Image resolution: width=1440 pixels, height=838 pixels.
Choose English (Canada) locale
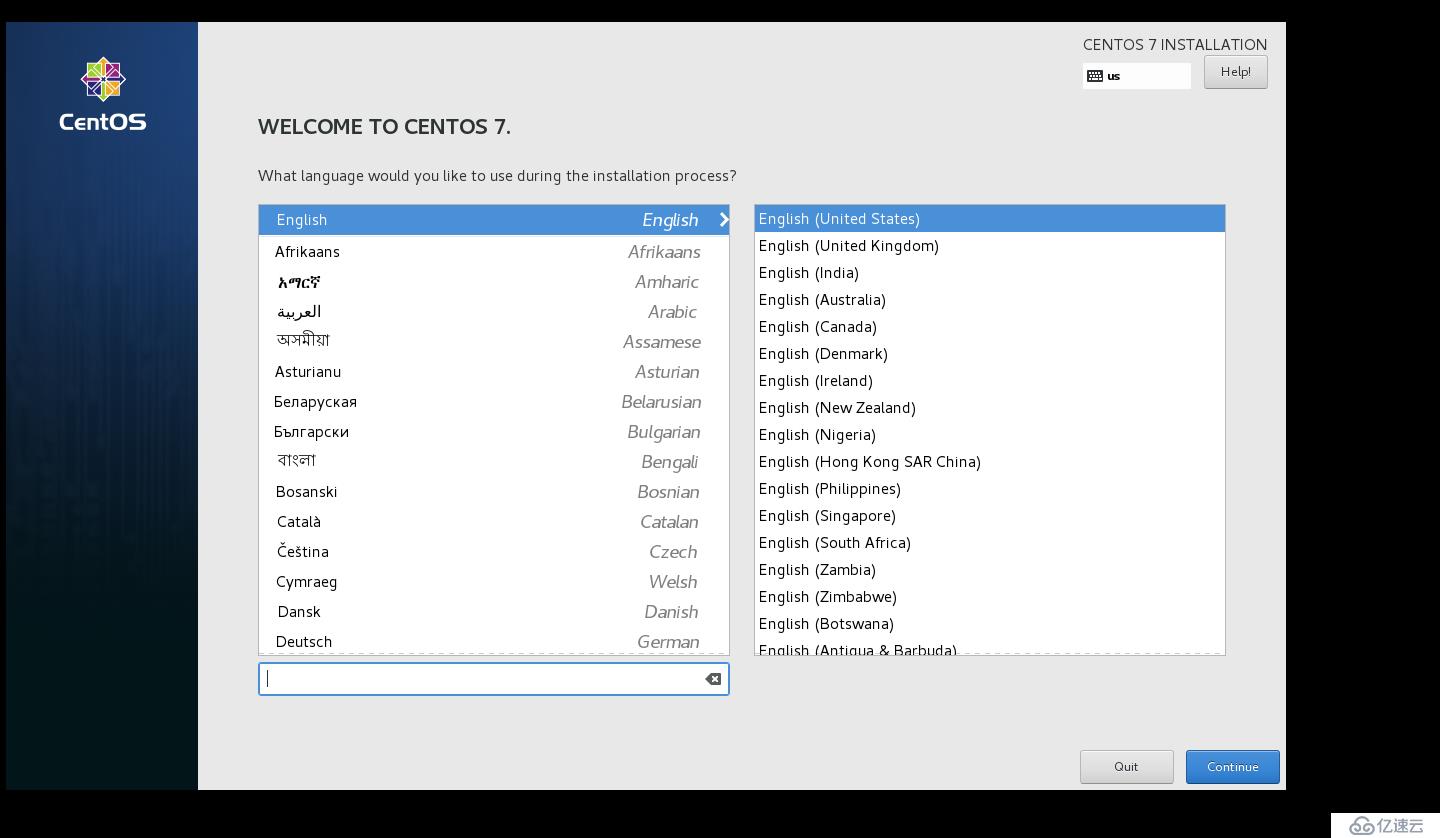click(990, 327)
